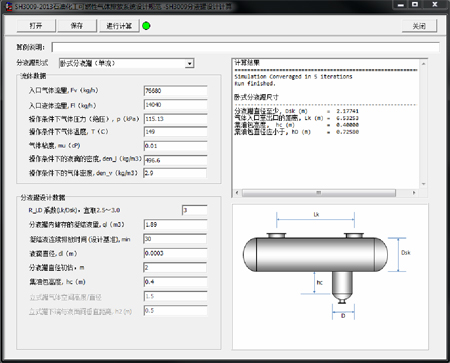450x363 pixels.
Task: Open the 分液罐形式 drum type dropdown
Action: click(x=189, y=63)
